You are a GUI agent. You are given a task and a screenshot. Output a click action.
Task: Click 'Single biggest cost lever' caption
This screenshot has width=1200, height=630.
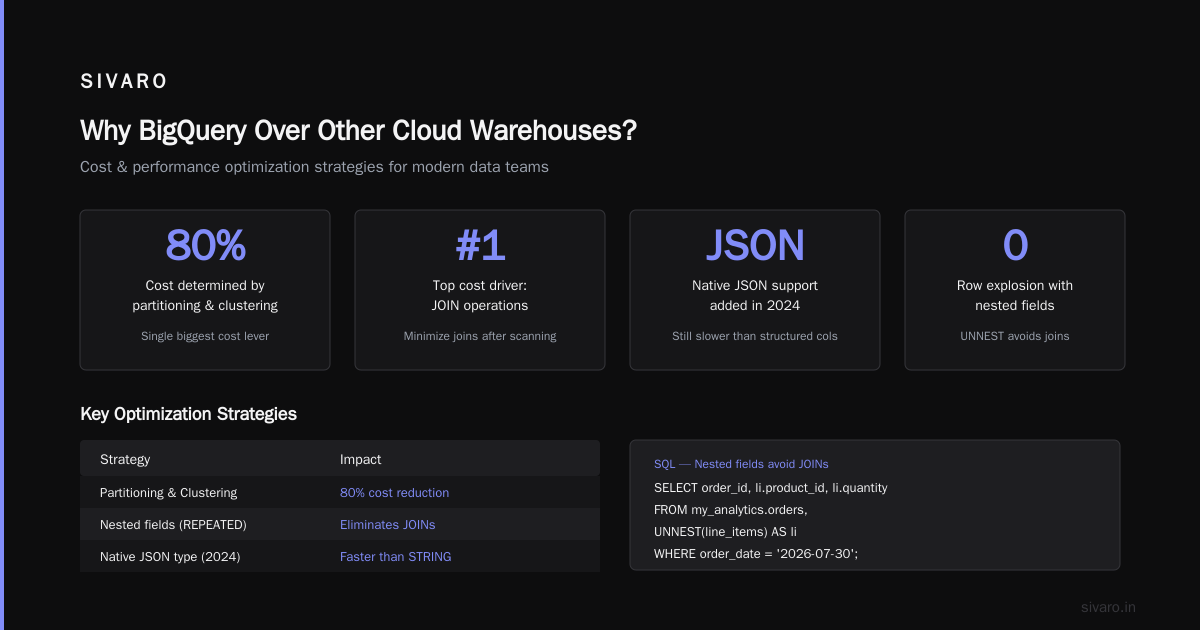point(205,336)
